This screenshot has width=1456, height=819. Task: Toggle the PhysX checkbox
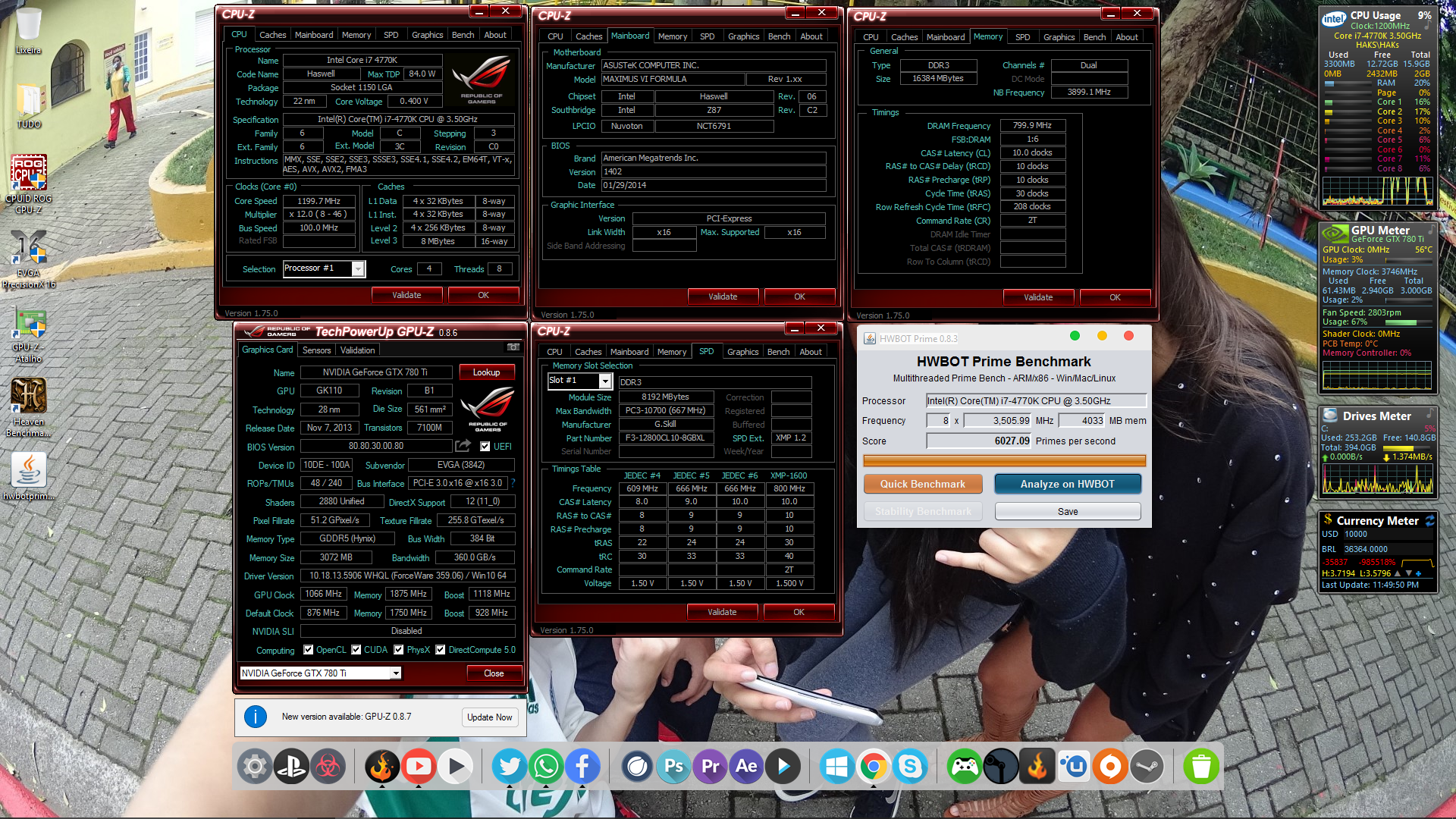click(398, 649)
